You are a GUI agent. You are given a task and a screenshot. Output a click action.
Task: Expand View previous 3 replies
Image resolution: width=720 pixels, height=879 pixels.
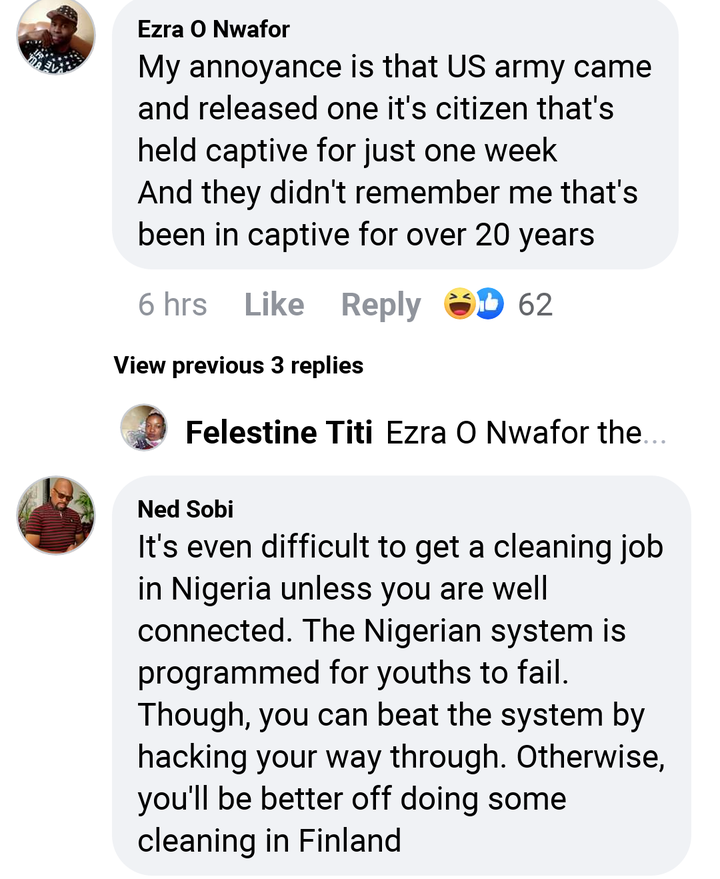(x=238, y=365)
